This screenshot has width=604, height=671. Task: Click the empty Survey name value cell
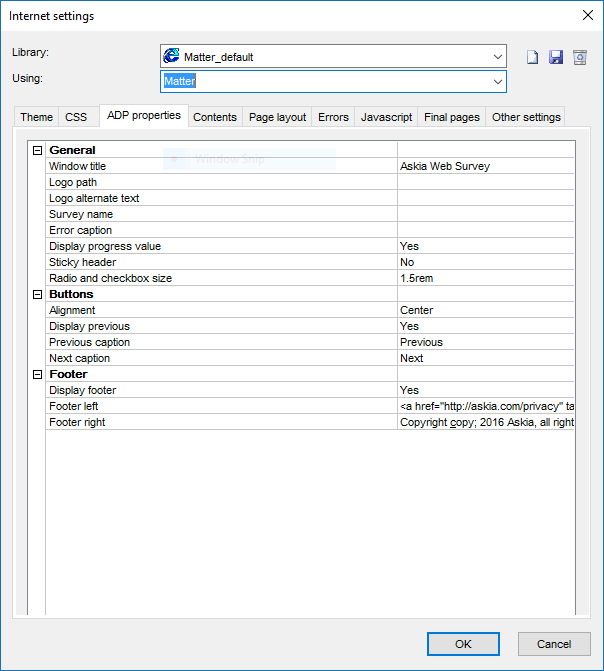[486, 214]
